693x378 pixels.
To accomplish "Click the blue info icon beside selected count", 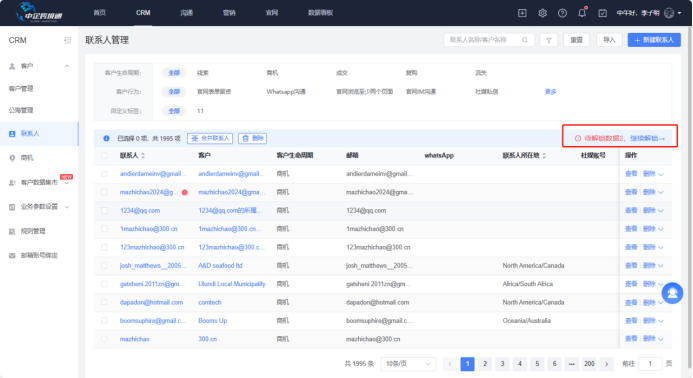I will coord(107,138).
